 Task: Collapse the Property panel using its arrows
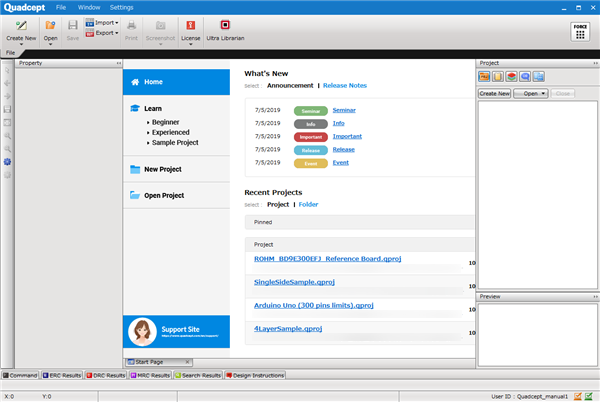tap(119, 62)
